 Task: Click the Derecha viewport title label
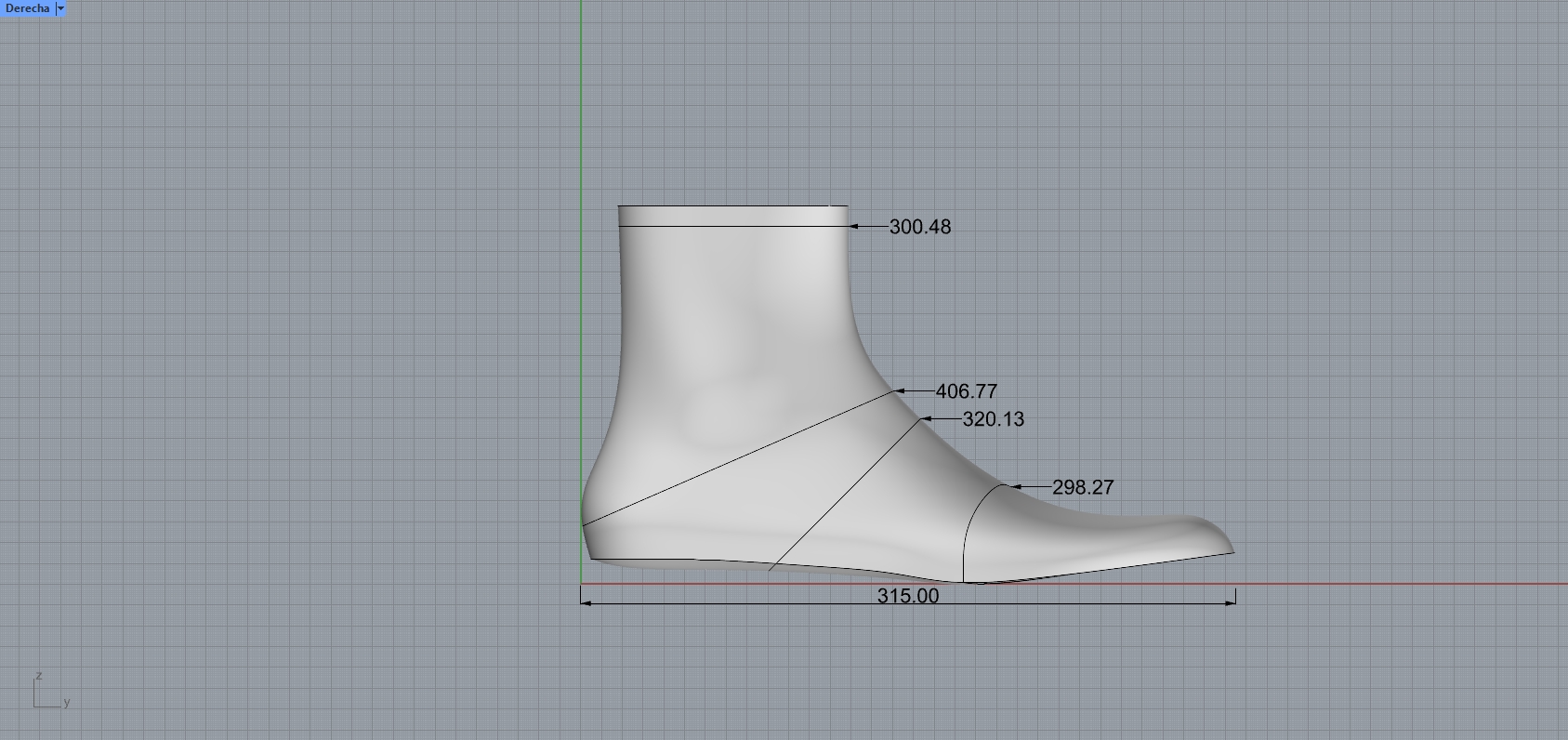tap(27, 8)
